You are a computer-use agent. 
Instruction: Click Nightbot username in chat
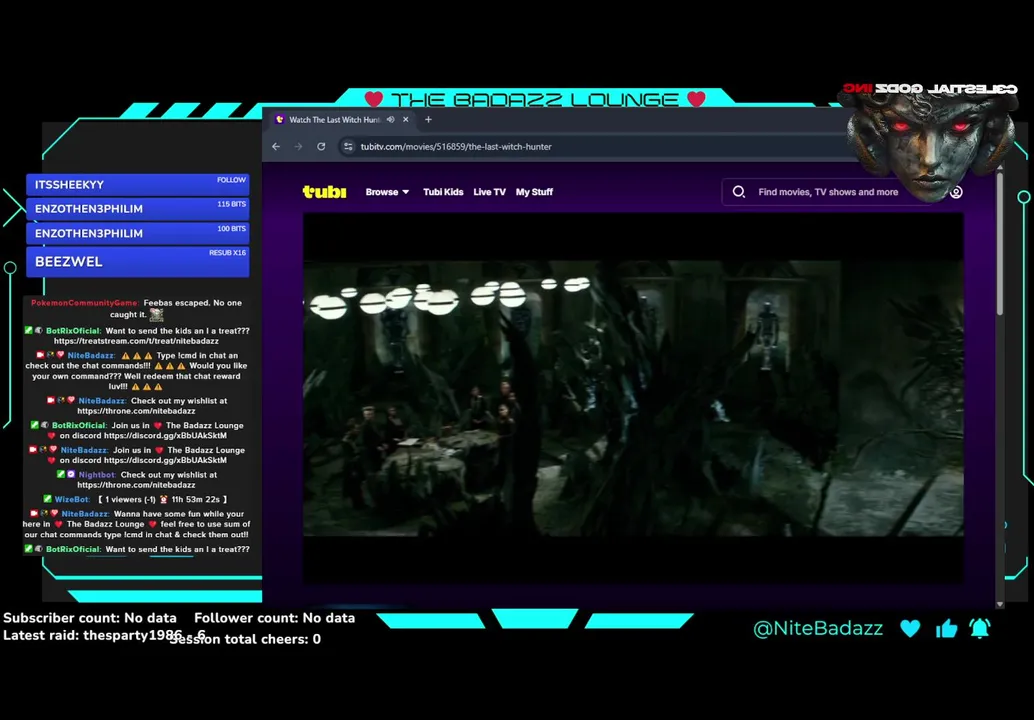97,475
